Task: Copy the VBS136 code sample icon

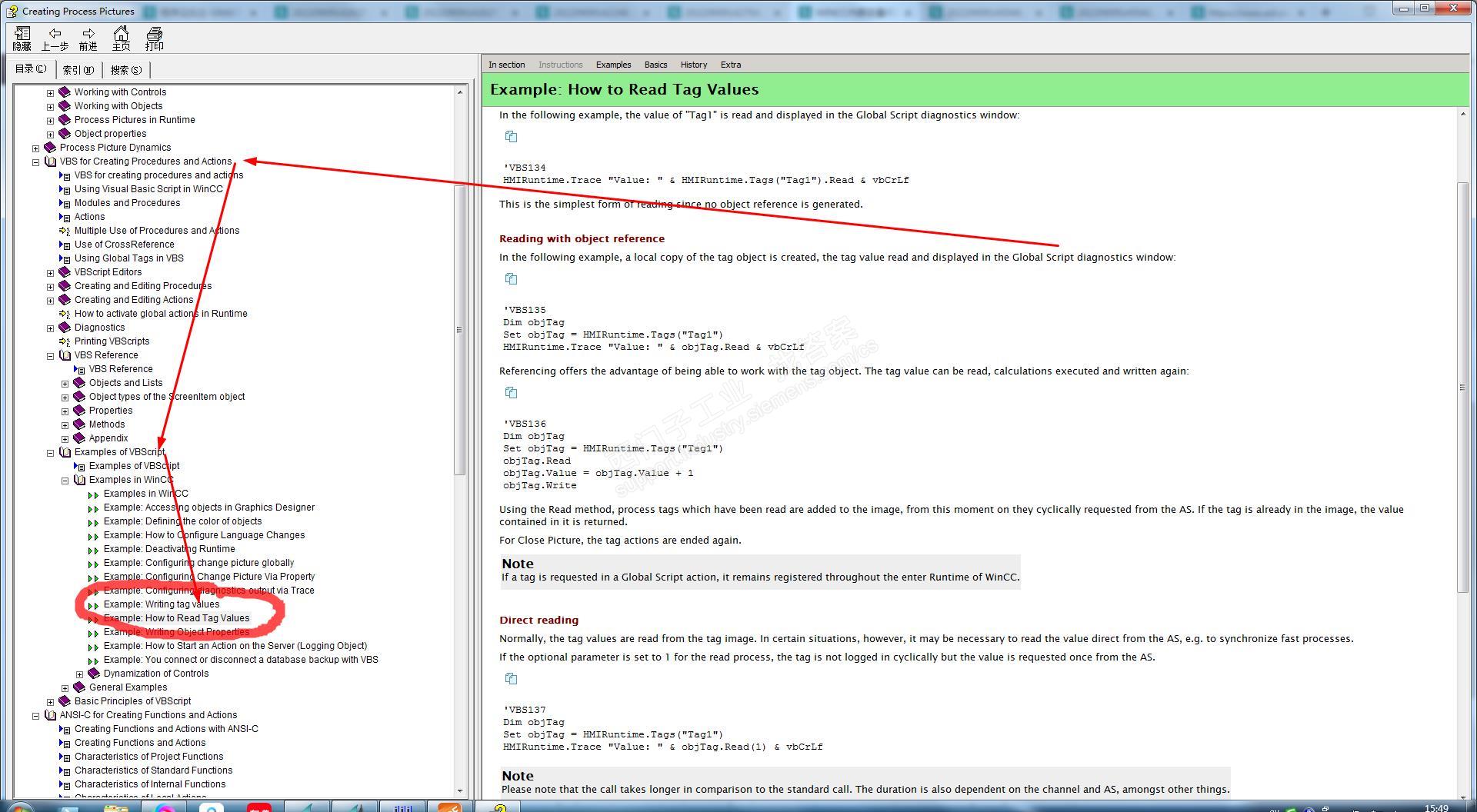Action: [511, 393]
